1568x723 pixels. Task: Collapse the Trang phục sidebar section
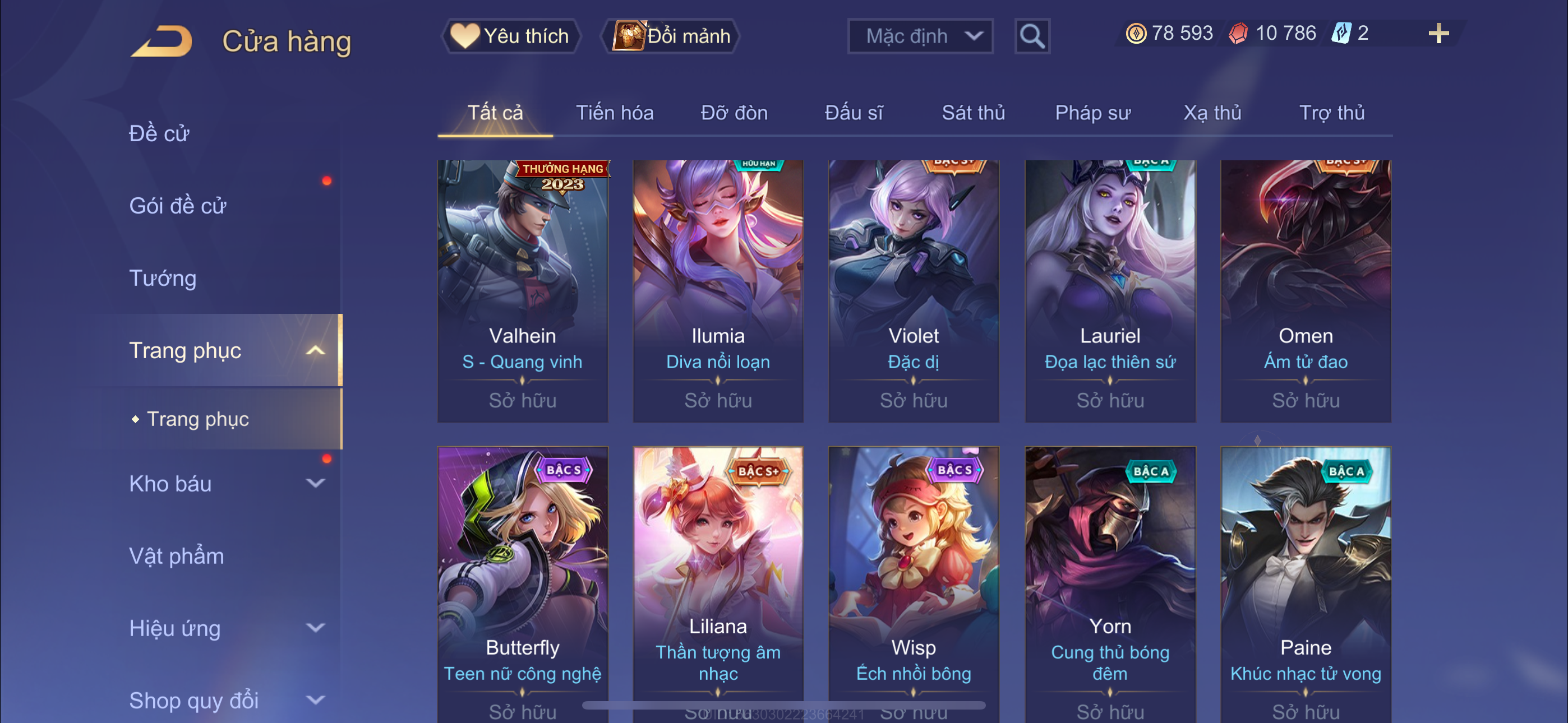[315, 350]
